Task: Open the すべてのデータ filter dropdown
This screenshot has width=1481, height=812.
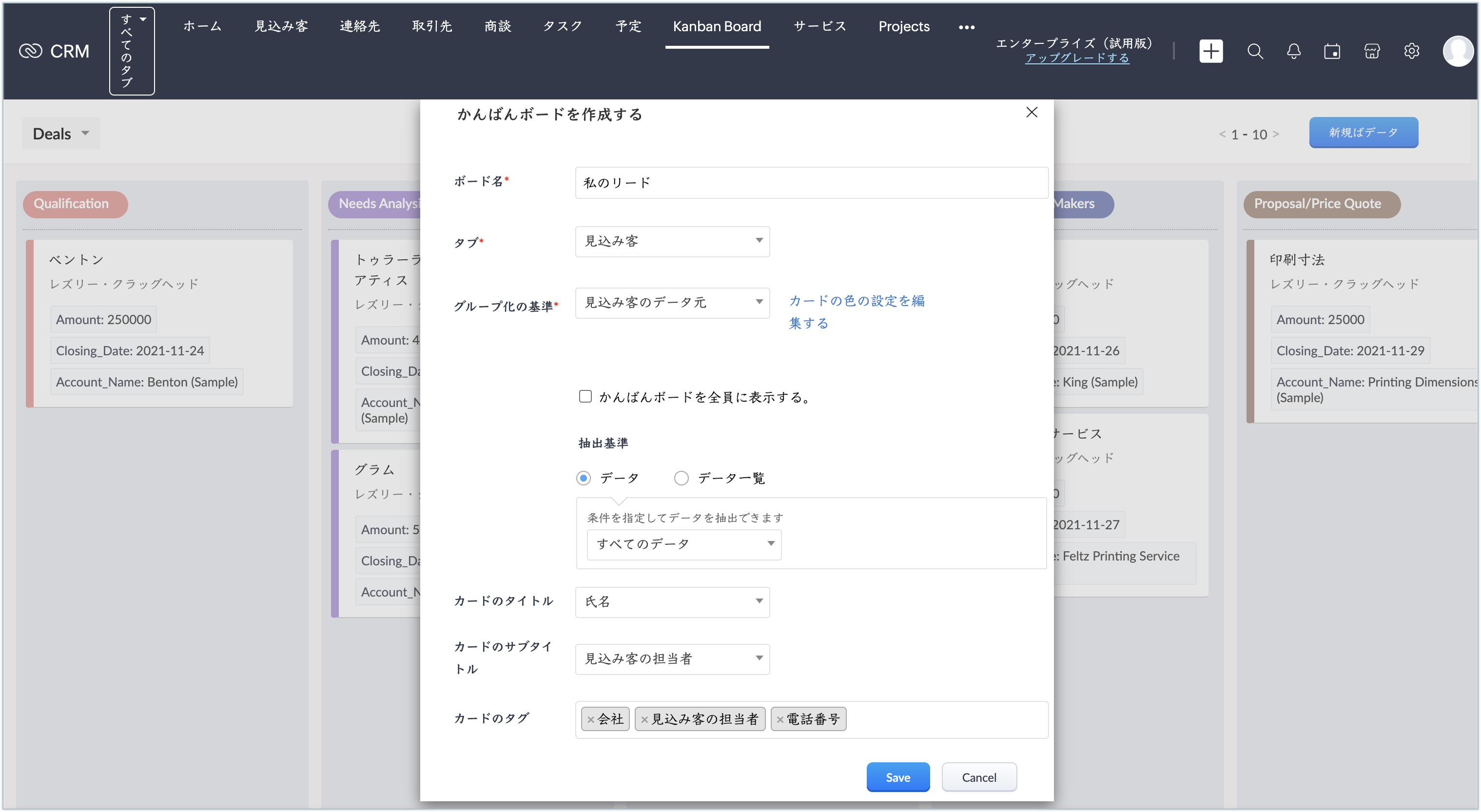Action: 683,543
